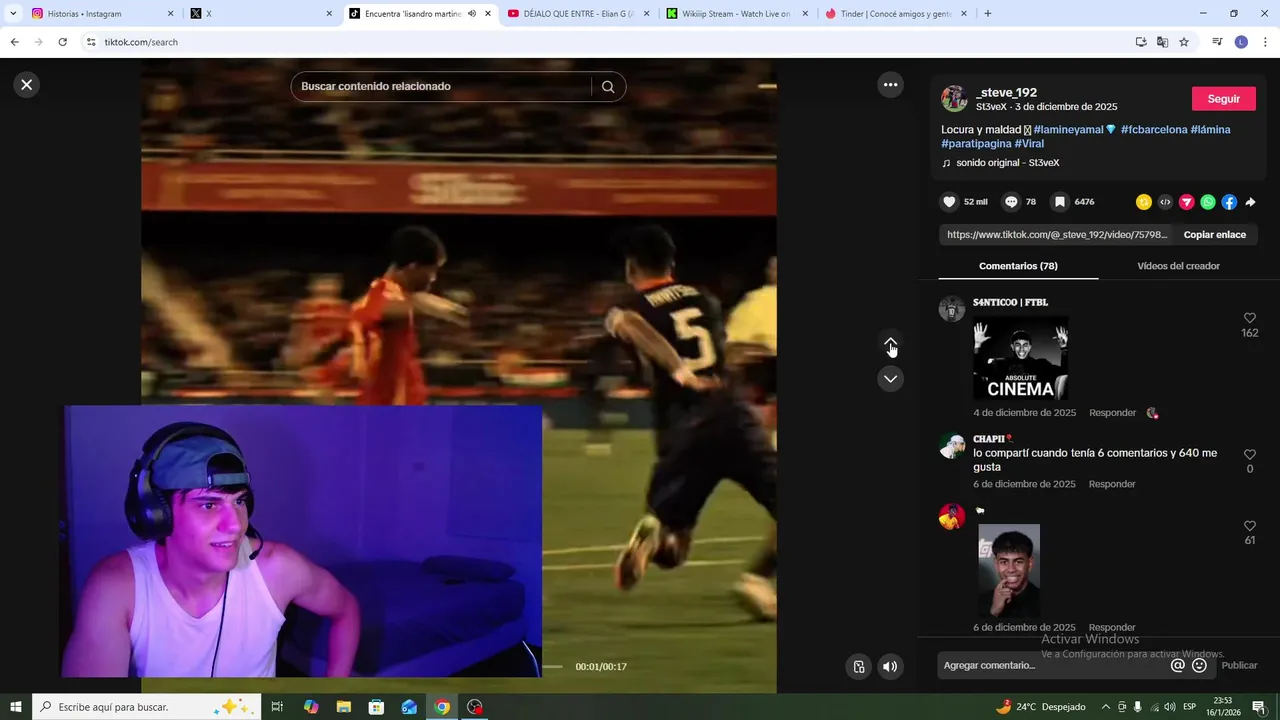
Task: Go to the next video arrow
Action: (890, 379)
